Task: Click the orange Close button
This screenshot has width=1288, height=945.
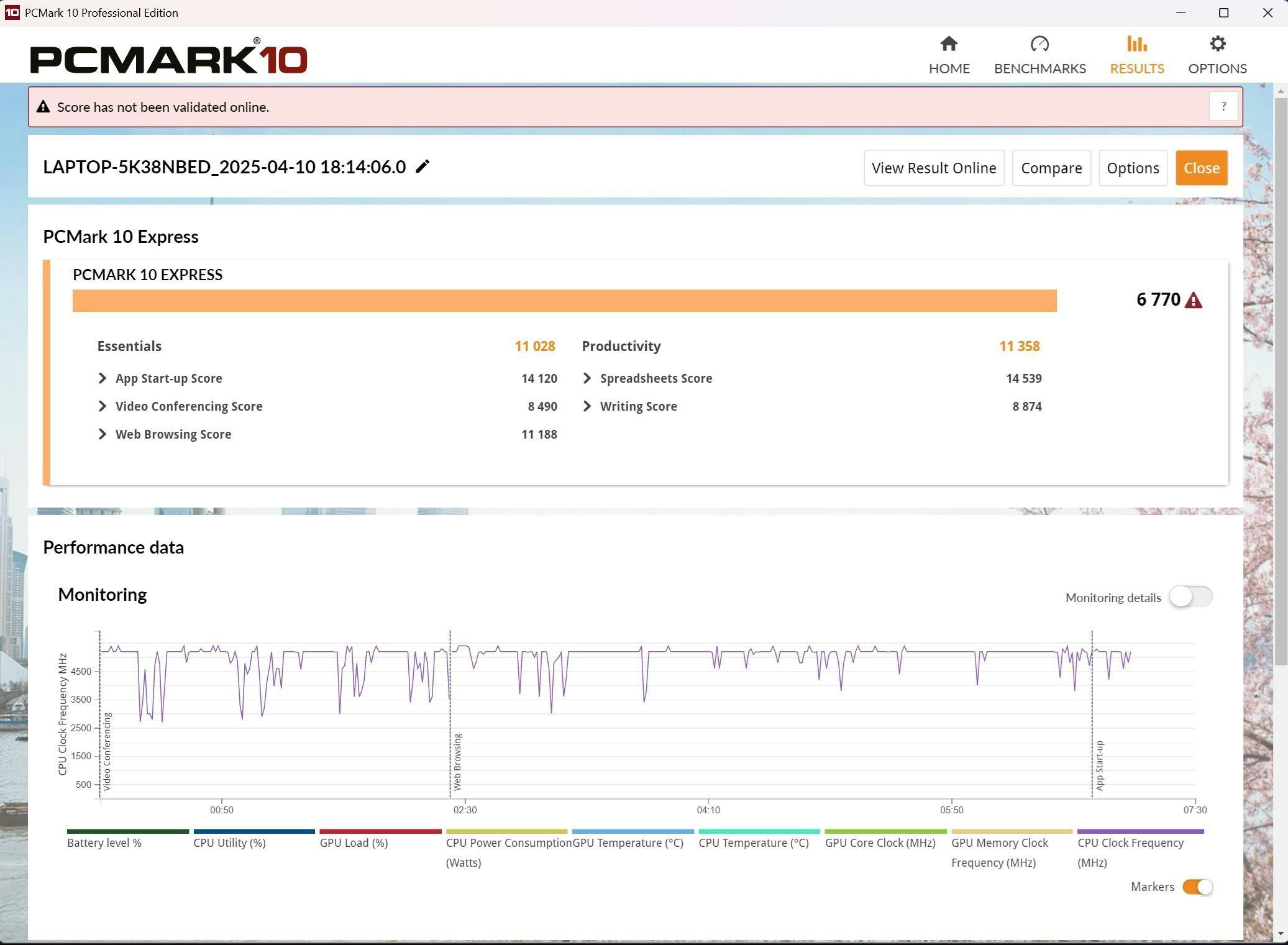Action: (1201, 168)
